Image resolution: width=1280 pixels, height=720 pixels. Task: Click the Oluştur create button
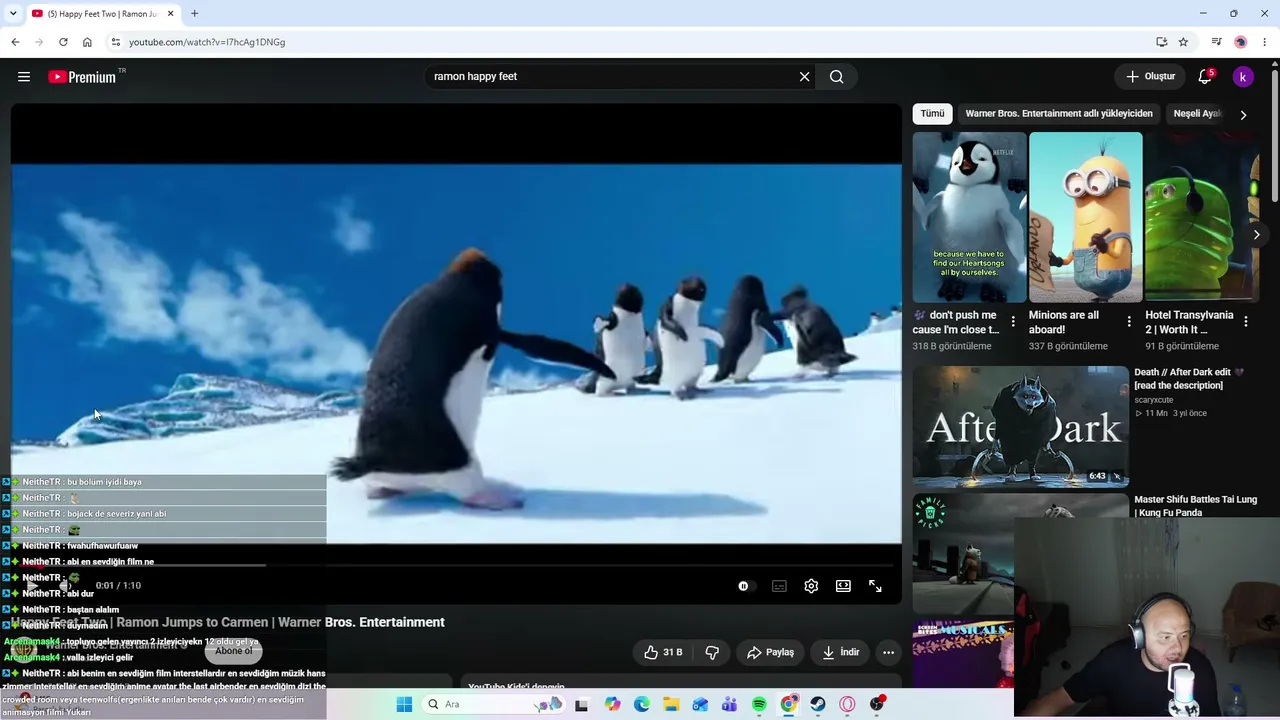click(x=1150, y=77)
